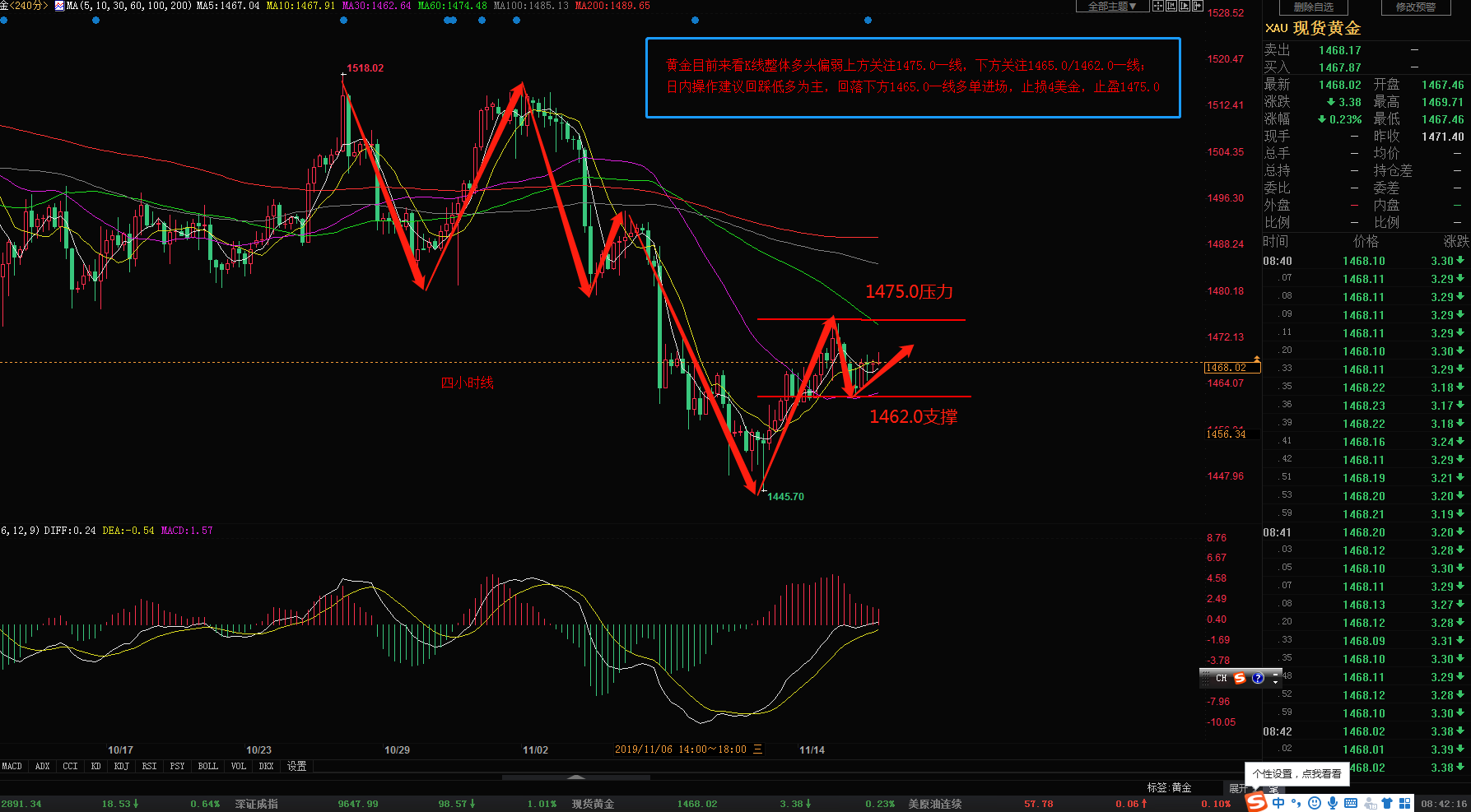The image size is (1471, 812).
Task: Click the play-arrow chart toolbar icon
Action: [1185, 7]
